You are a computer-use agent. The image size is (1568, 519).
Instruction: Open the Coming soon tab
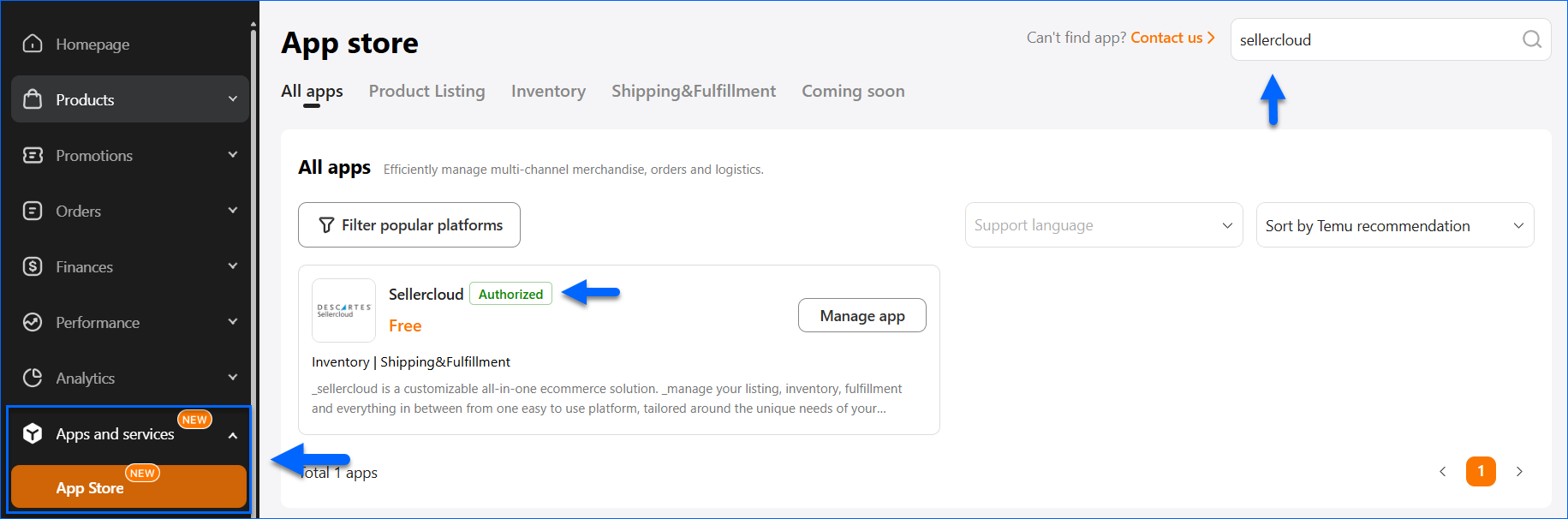(x=852, y=91)
